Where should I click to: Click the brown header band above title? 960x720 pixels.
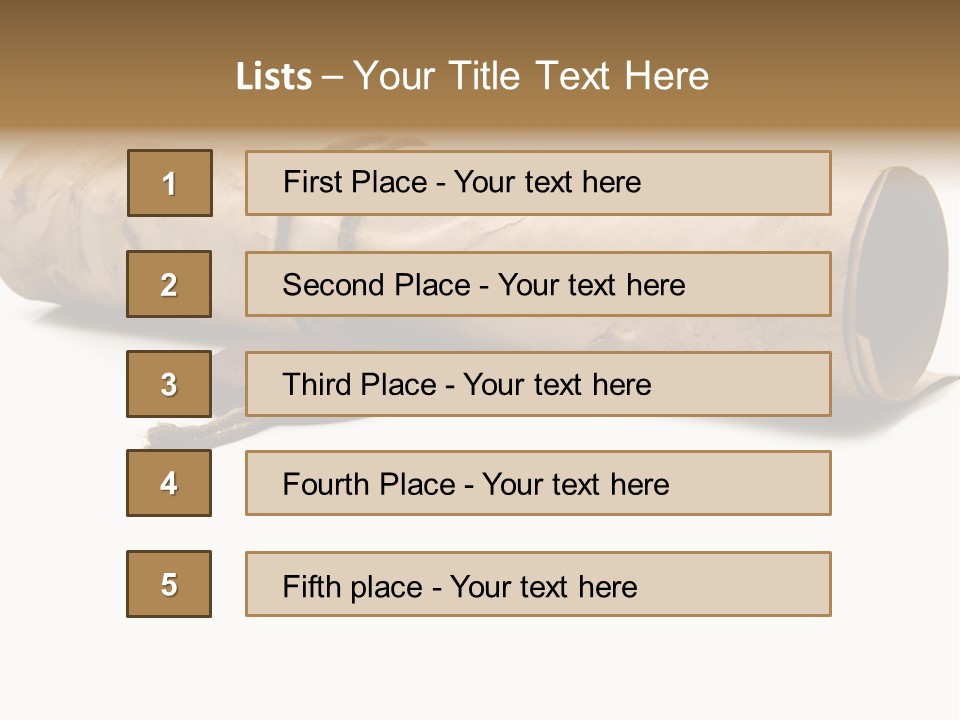point(480,22)
